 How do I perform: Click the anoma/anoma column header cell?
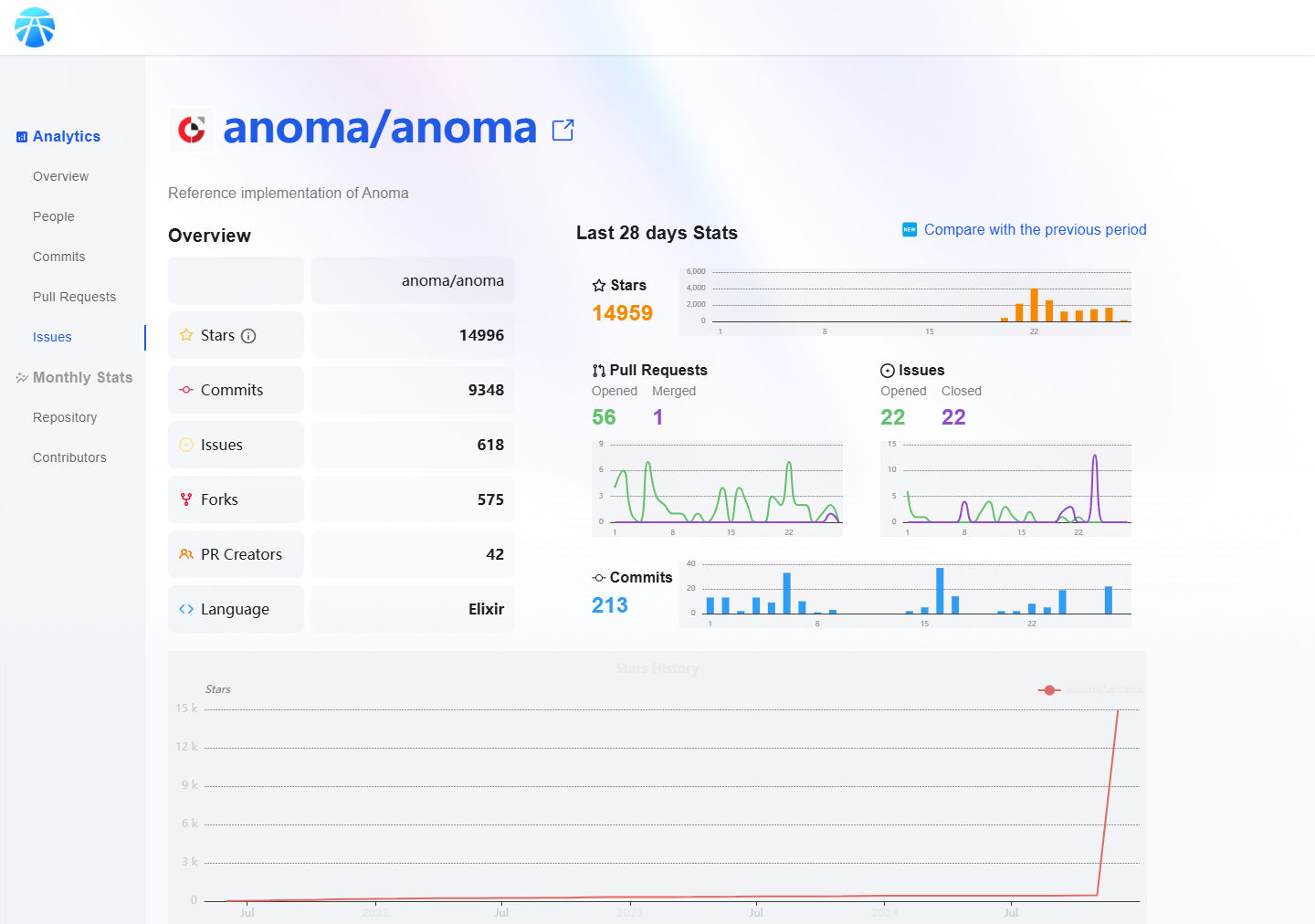(x=413, y=280)
